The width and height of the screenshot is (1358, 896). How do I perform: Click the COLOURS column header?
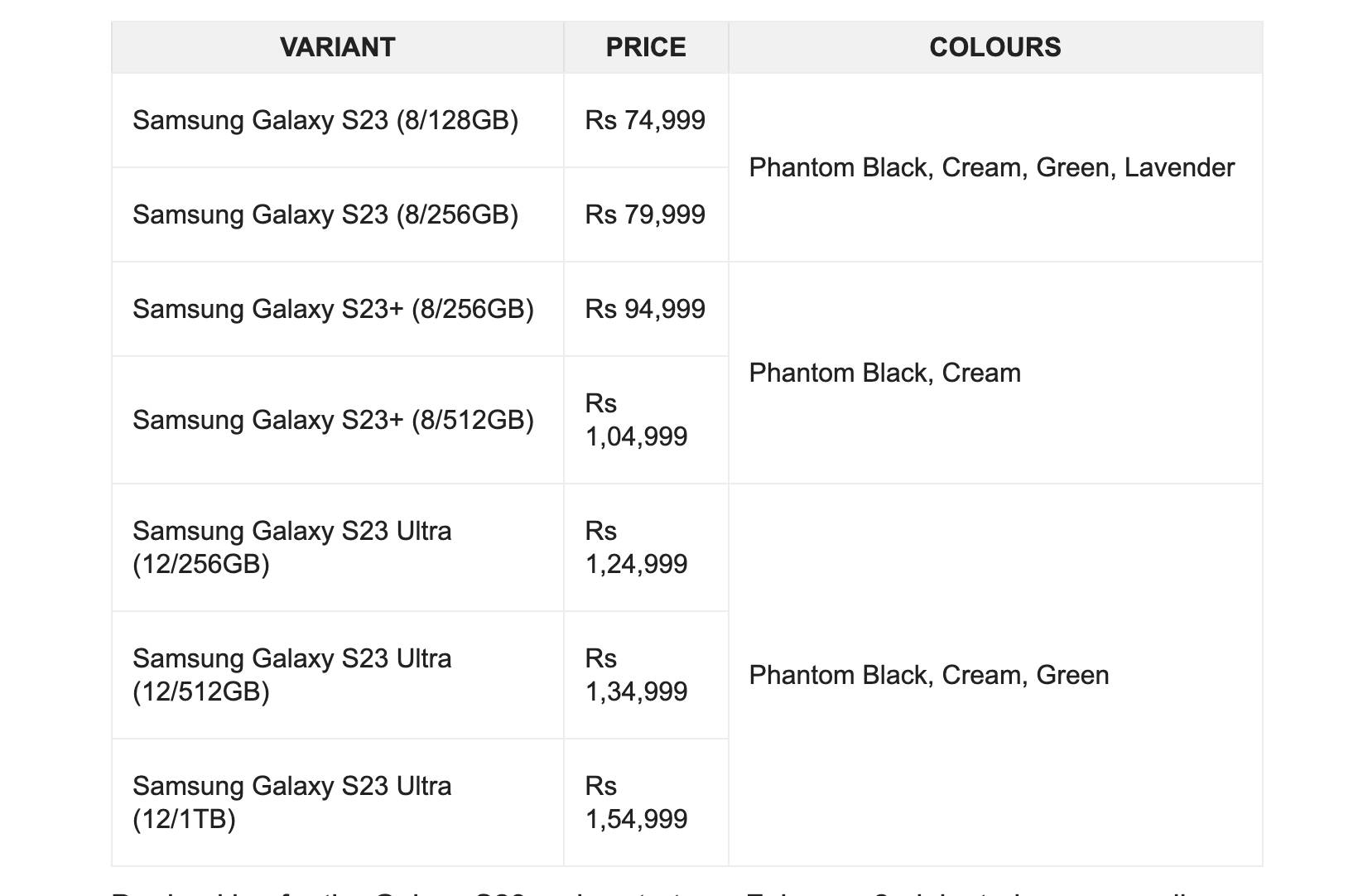(994, 47)
